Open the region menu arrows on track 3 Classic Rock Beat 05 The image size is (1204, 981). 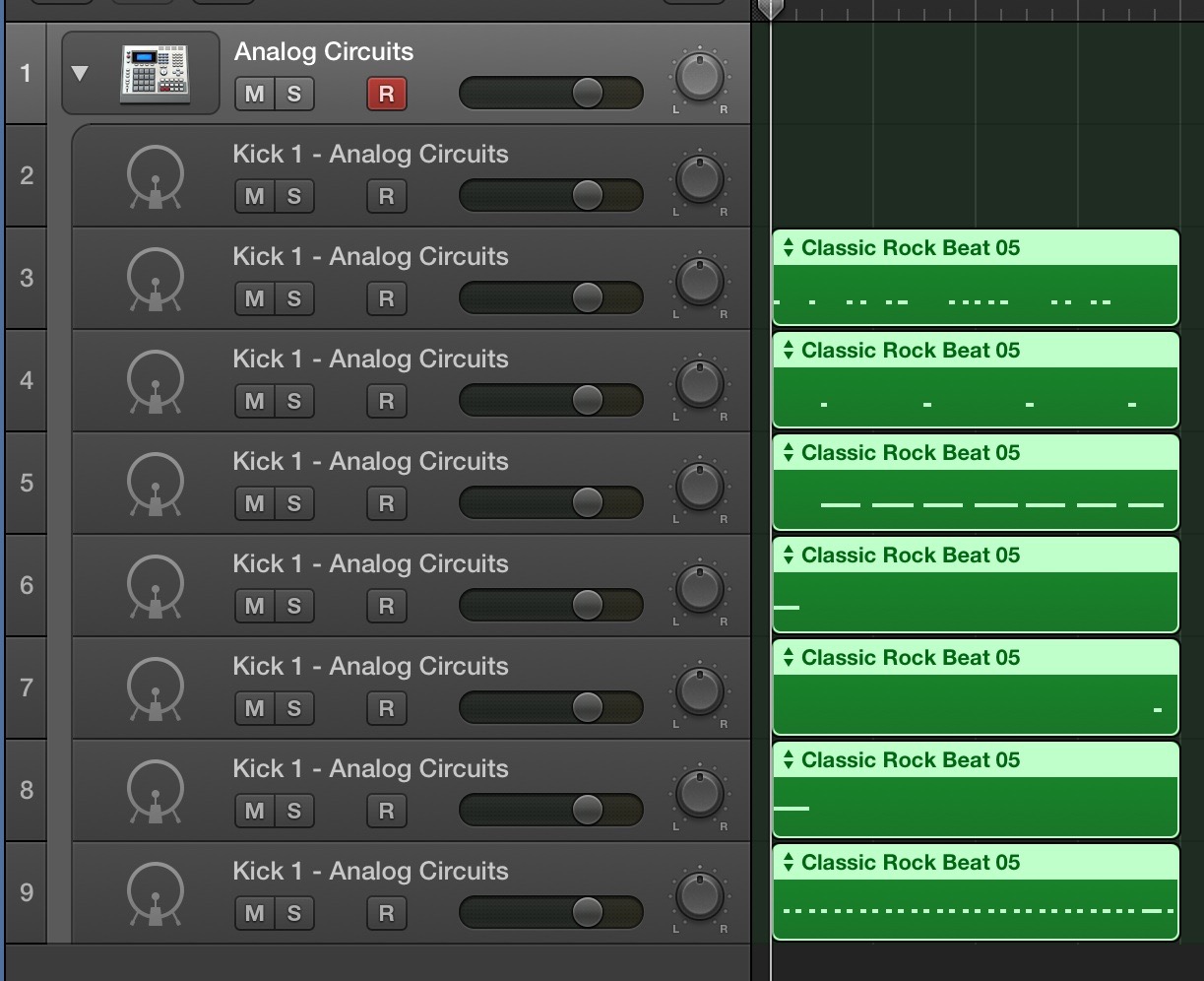tap(788, 248)
